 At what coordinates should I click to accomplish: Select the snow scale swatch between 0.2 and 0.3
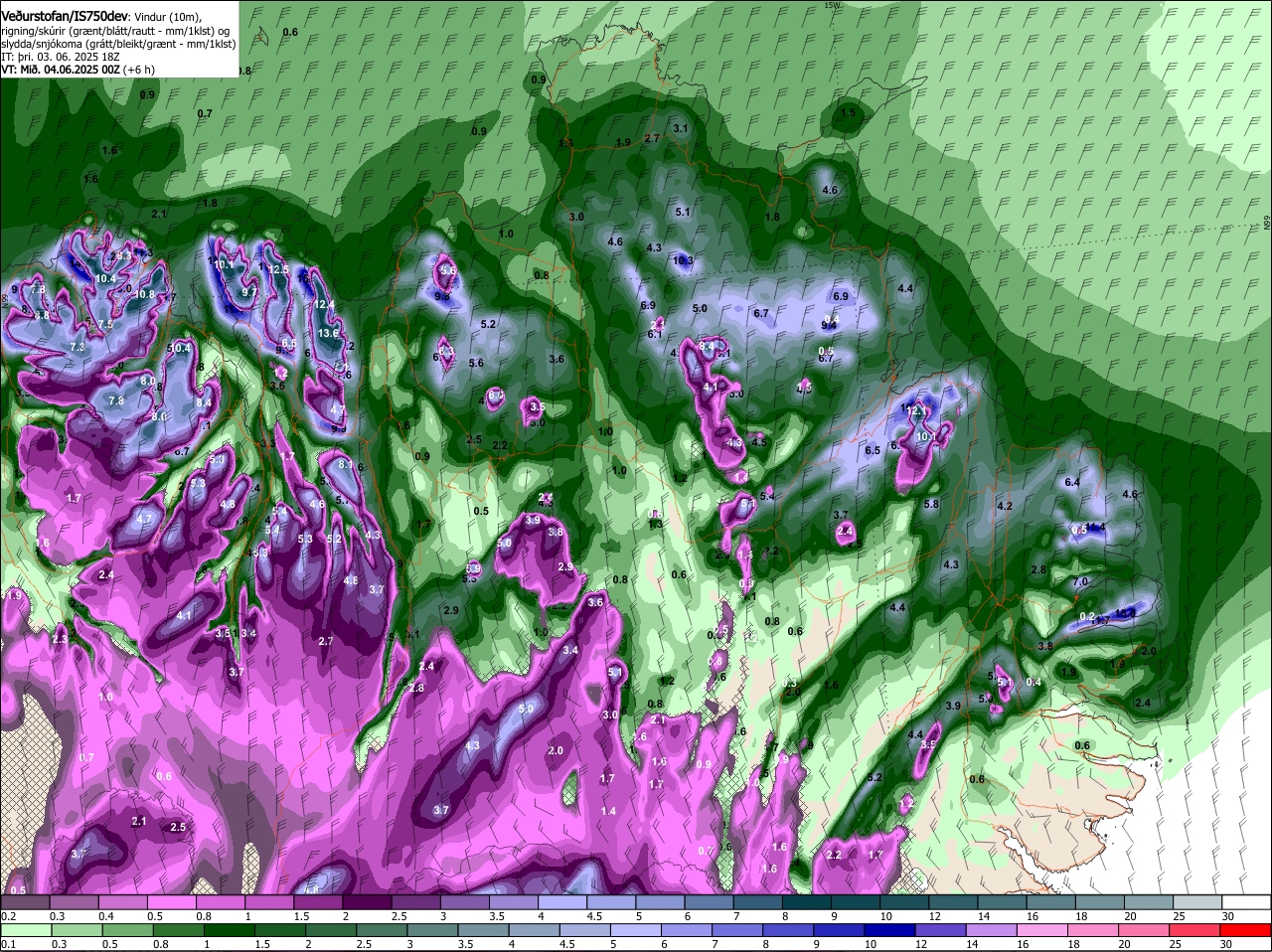pyautogui.click(x=25, y=902)
